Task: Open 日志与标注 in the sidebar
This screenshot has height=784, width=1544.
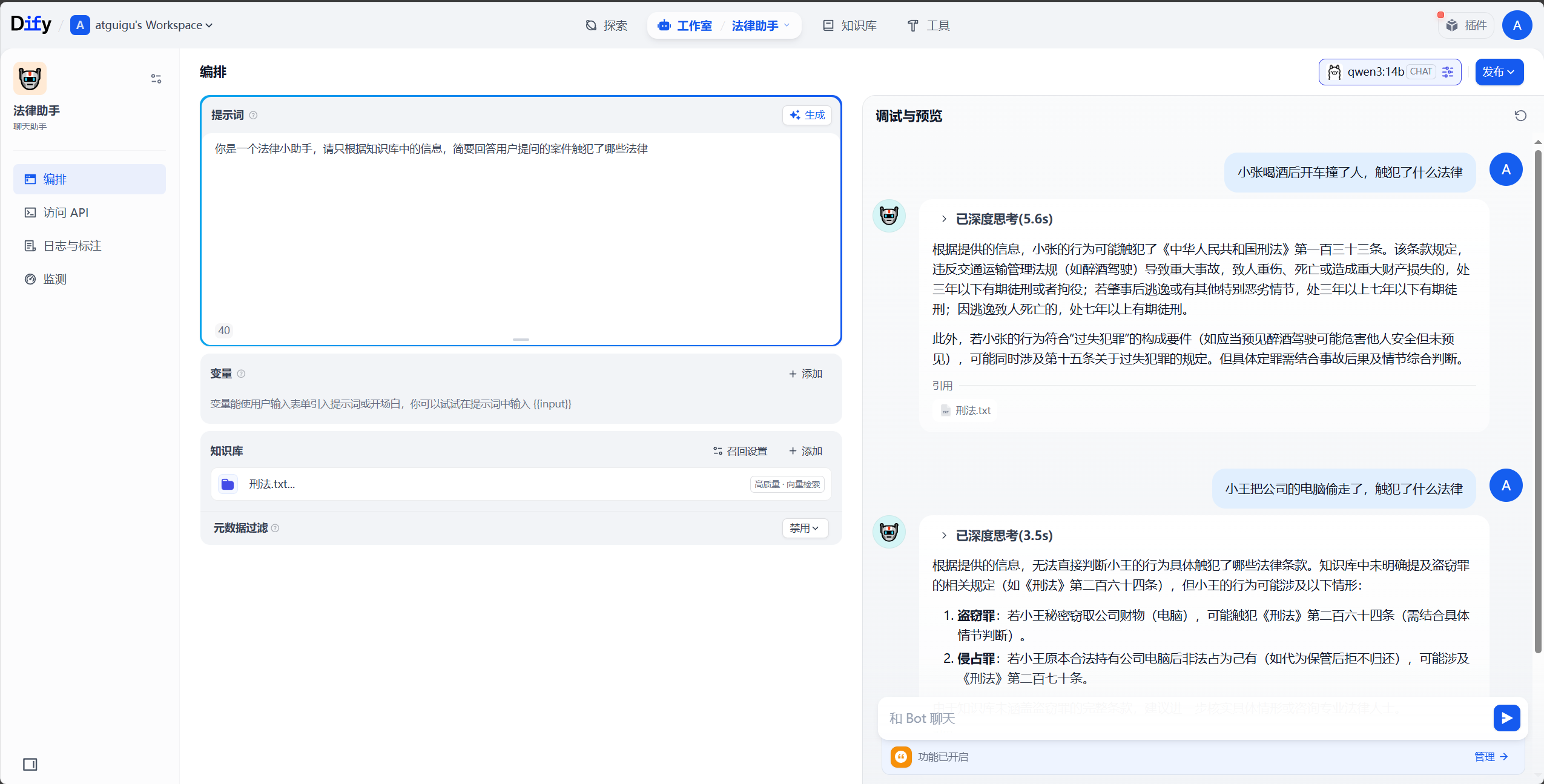Action: point(90,246)
